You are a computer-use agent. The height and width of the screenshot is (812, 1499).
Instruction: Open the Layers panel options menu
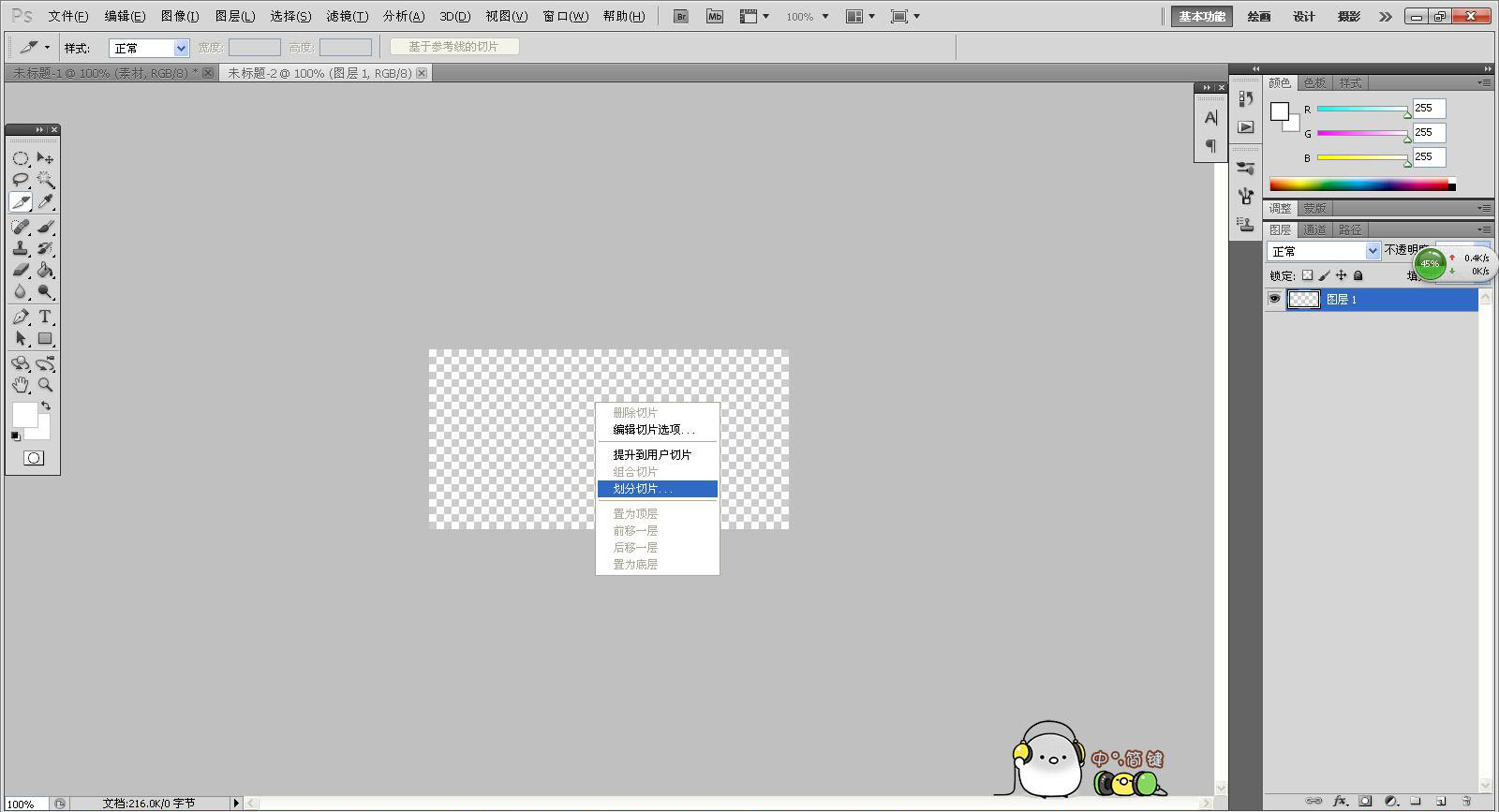pyautogui.click(x=1484, y=229)
